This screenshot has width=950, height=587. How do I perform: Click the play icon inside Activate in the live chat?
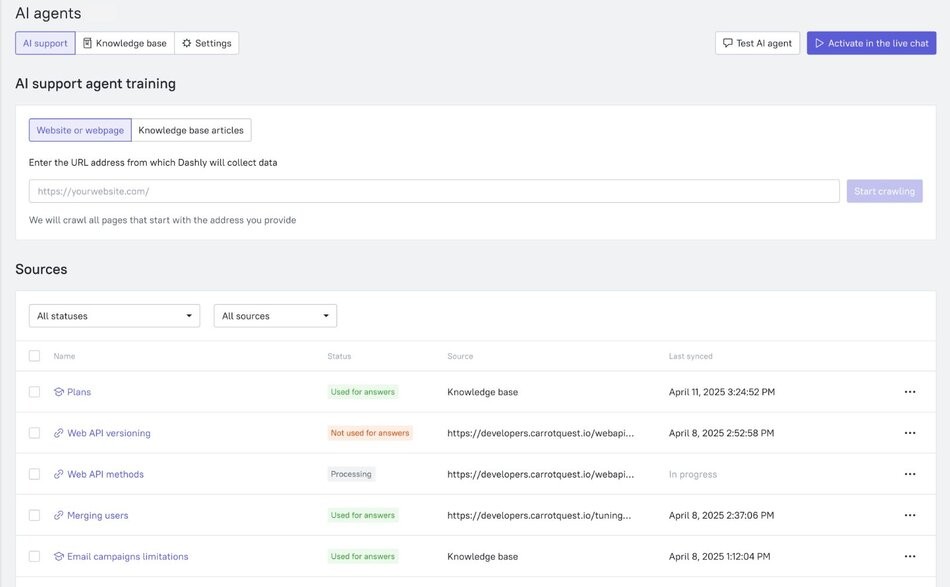click(819, 42)
